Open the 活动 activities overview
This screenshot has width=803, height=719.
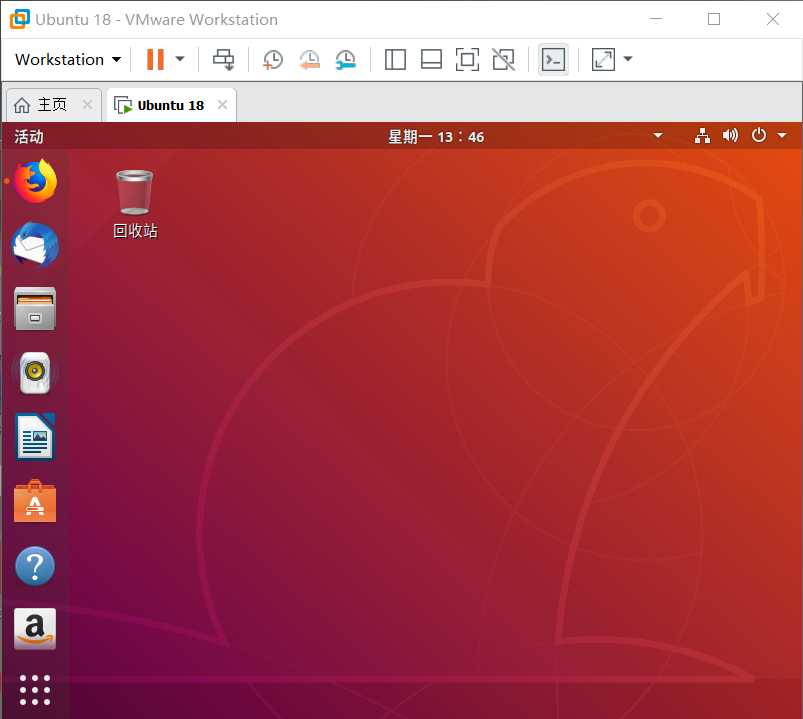coord(29,137)
